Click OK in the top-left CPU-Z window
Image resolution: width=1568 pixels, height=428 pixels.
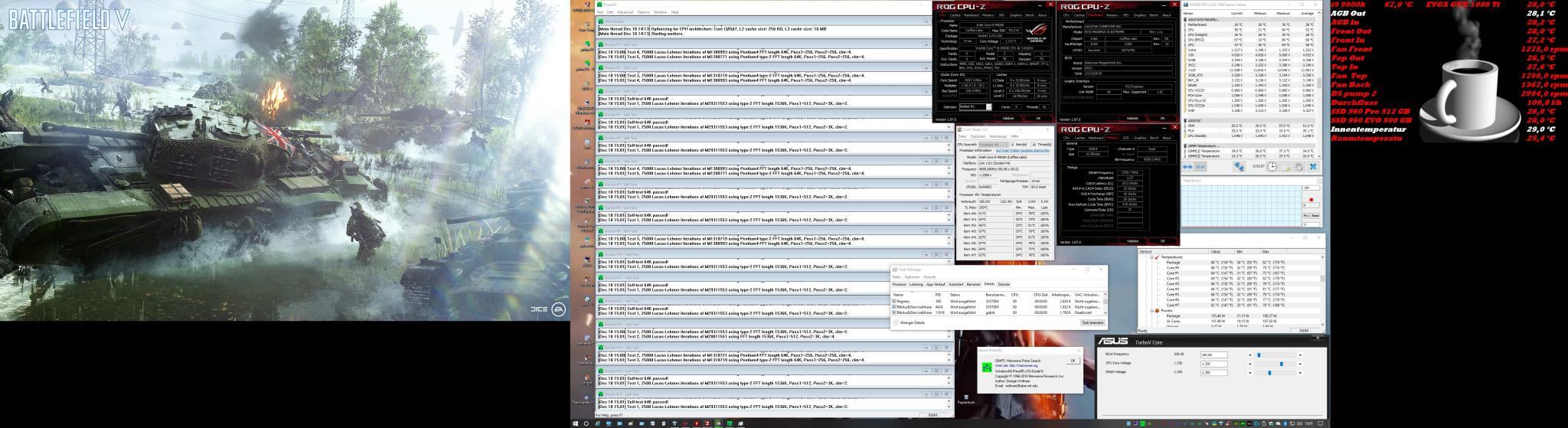(x=1038, y=118)
